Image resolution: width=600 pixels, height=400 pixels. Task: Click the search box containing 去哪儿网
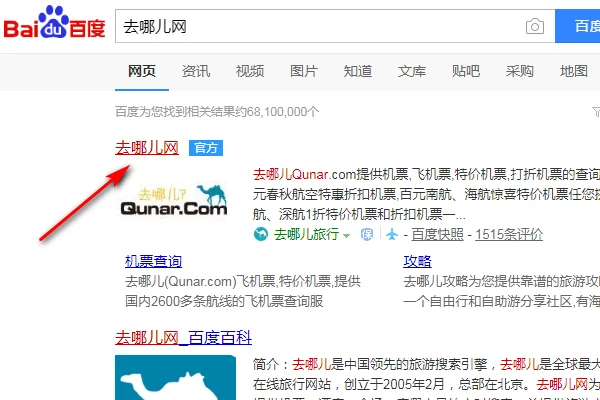pyautogui.click(x=335, y=26)
